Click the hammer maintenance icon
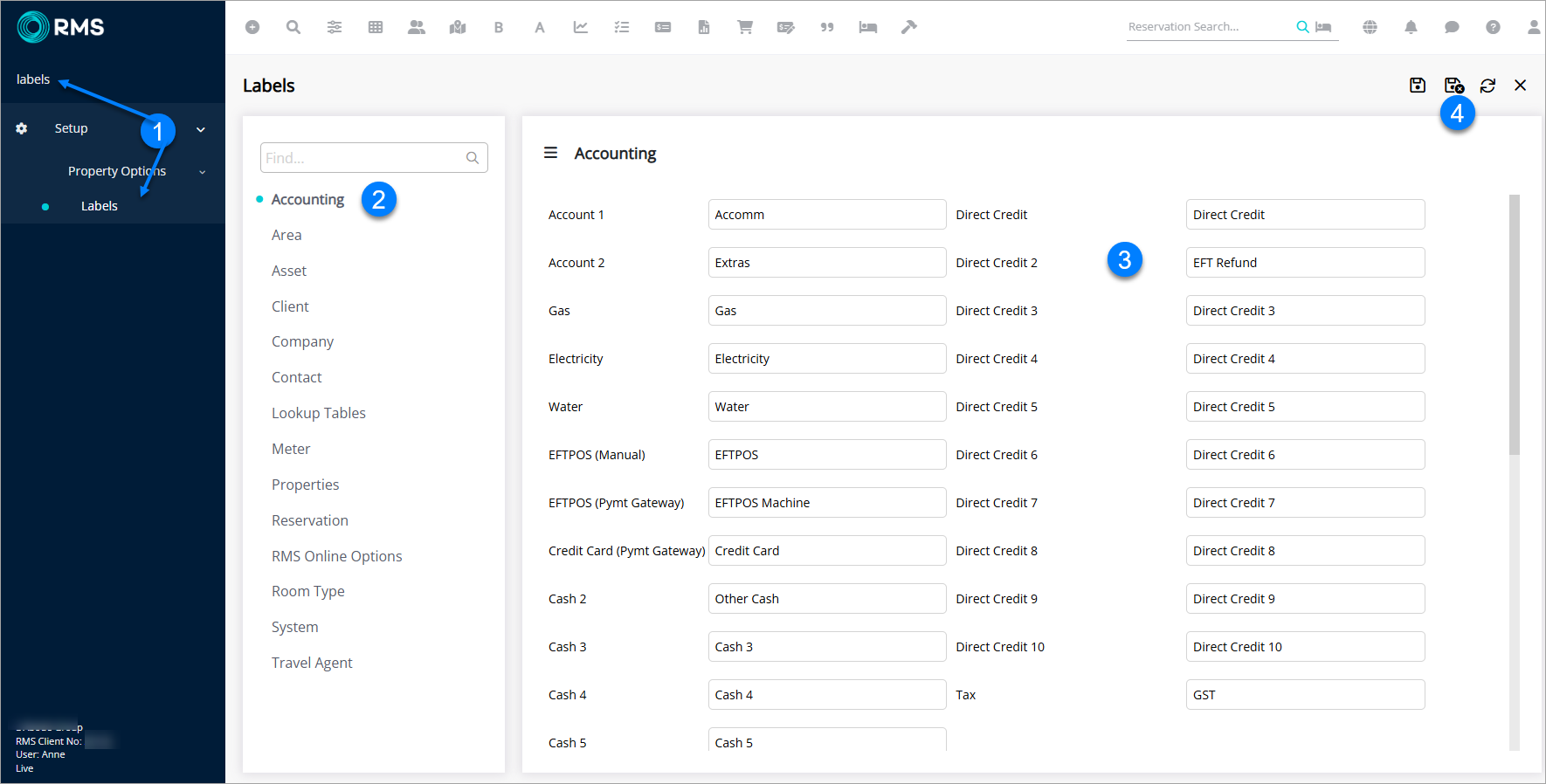The width and height of the screenshot is (1546, 784). 909,27
